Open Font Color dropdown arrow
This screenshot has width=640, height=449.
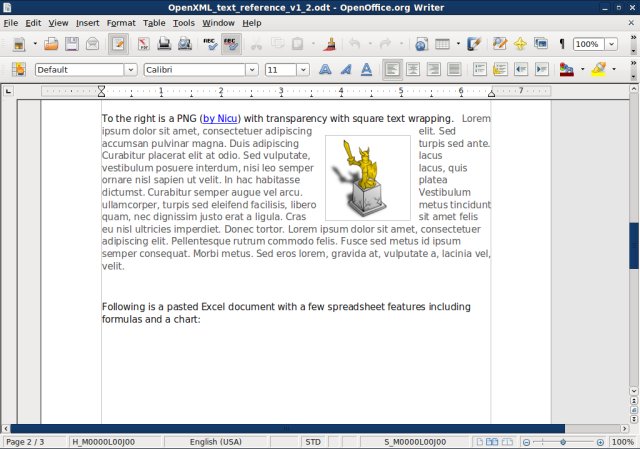coord(582,69)
